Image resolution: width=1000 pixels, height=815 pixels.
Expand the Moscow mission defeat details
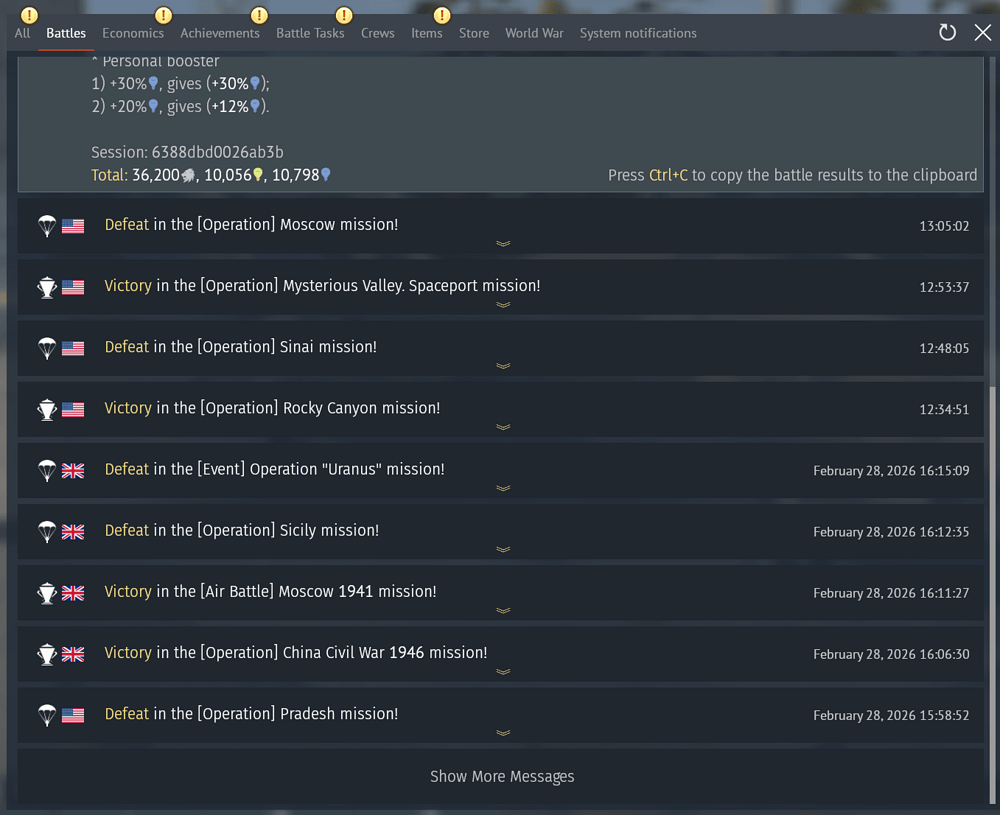(503, 244)
